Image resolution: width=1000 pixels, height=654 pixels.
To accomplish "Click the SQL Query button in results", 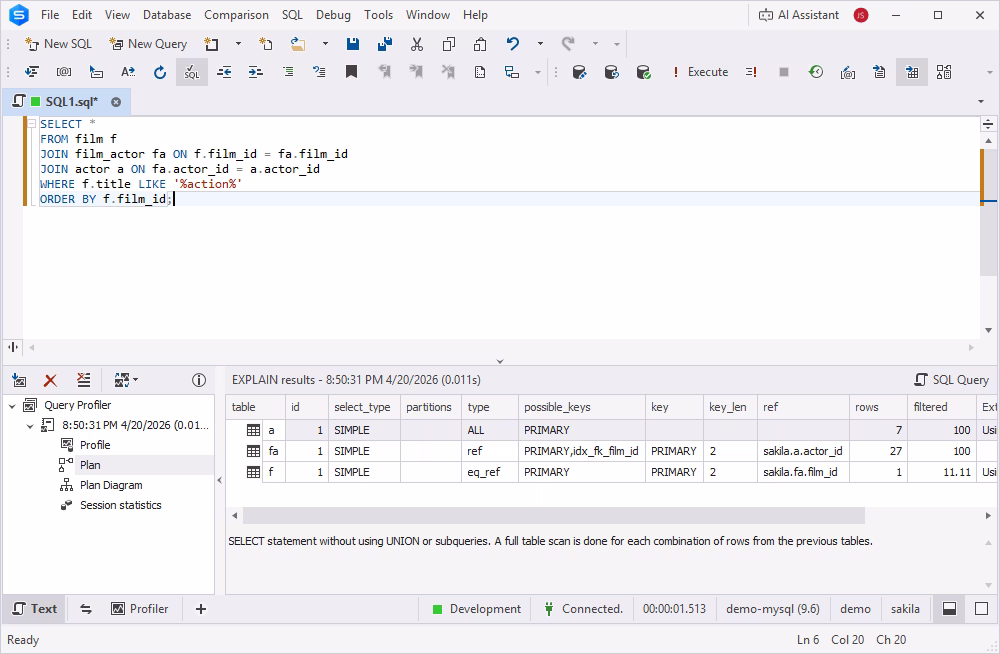I will 951,380.
